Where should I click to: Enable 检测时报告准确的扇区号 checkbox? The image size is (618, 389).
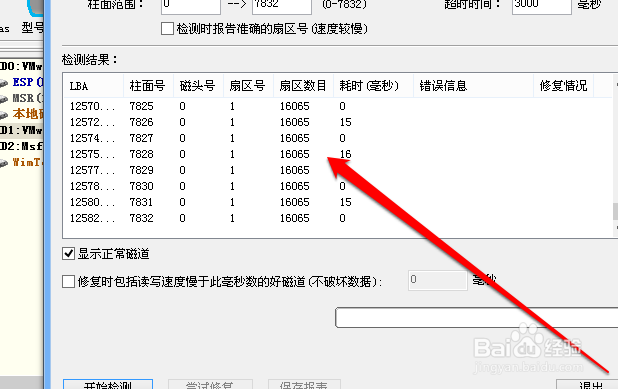coord(167,29)
